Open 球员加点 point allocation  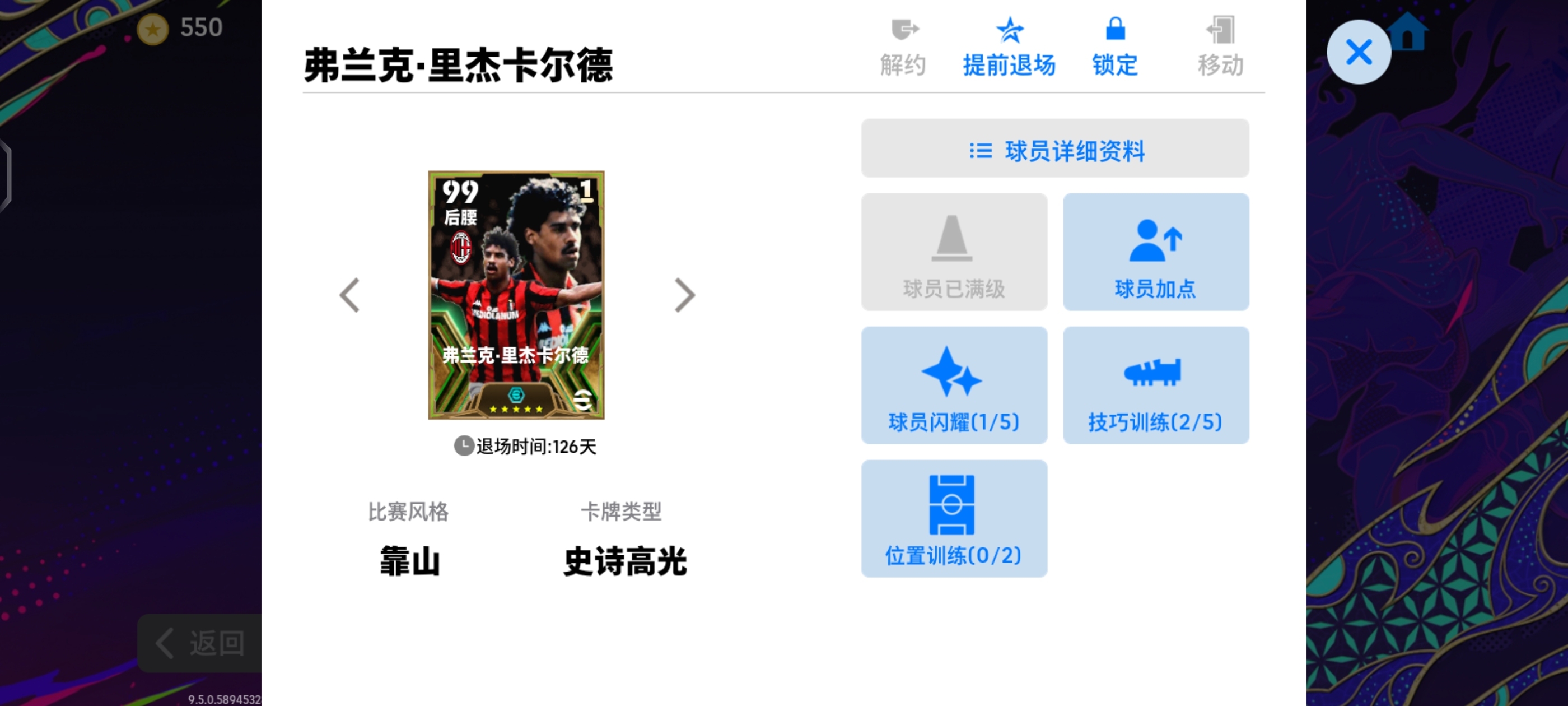(1155, 252)
